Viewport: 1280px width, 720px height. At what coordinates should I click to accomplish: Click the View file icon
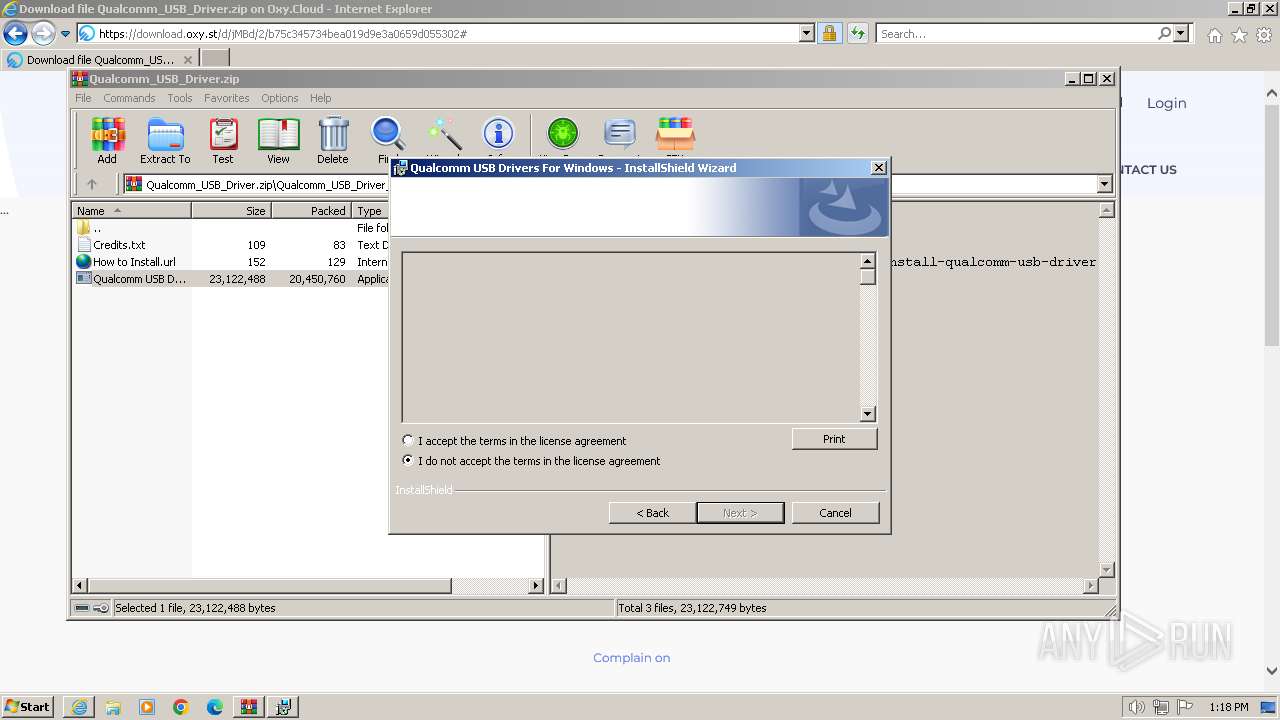pyautogui.click(x=278, y=140)
